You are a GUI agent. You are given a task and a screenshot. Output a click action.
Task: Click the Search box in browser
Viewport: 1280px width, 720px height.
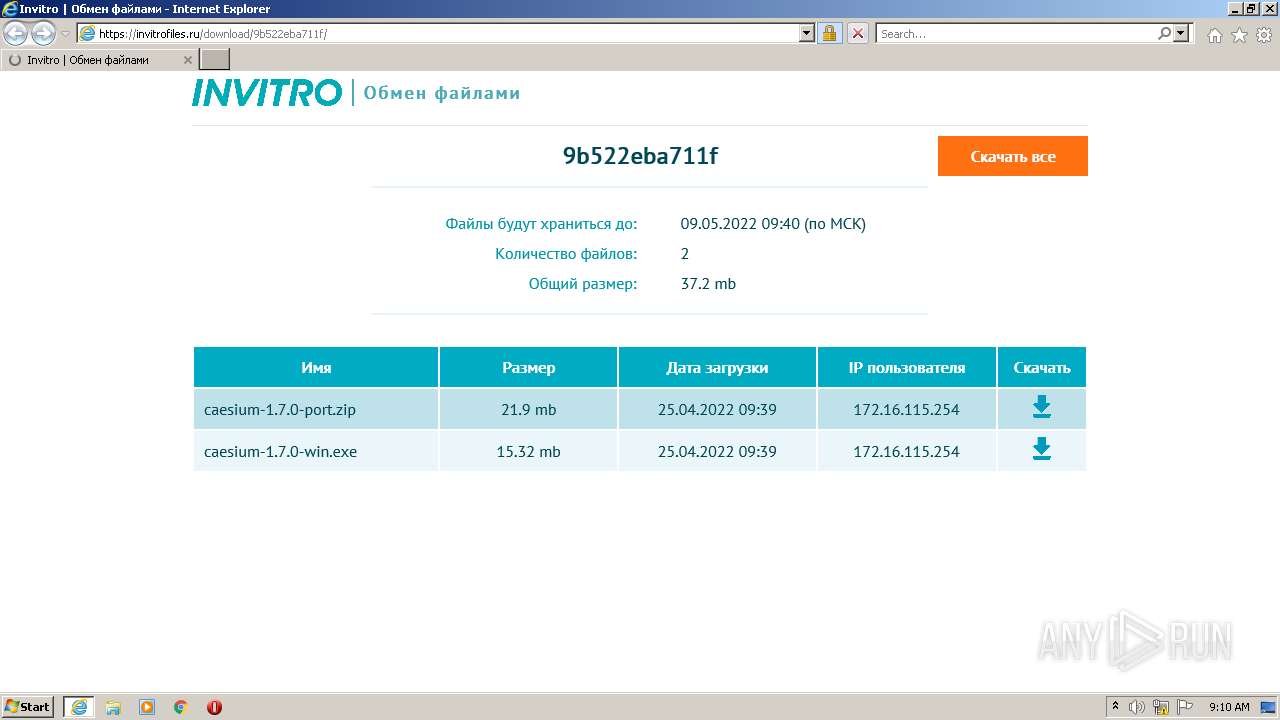click(1016, 34)
